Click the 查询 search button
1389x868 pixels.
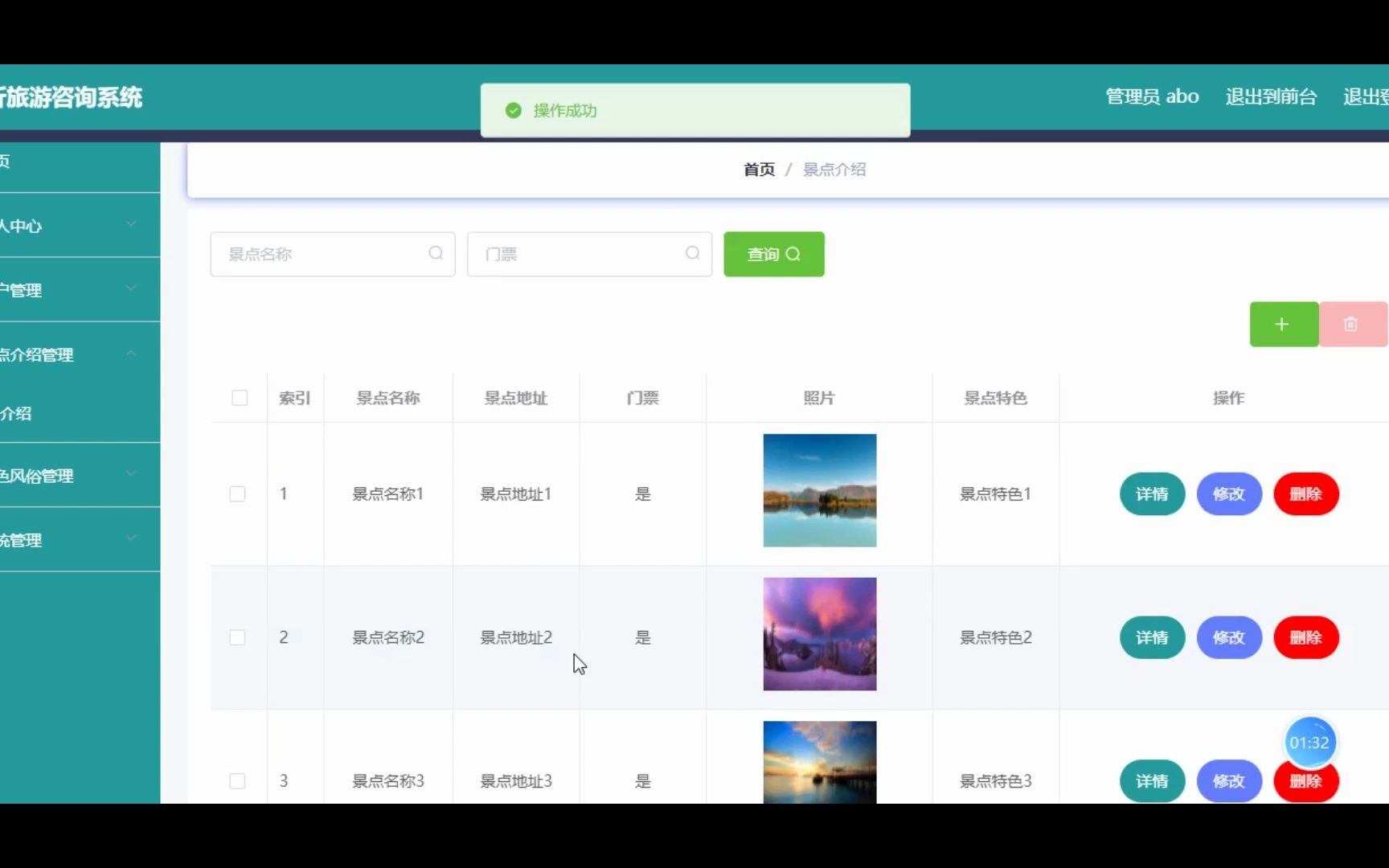click(773, 254)
